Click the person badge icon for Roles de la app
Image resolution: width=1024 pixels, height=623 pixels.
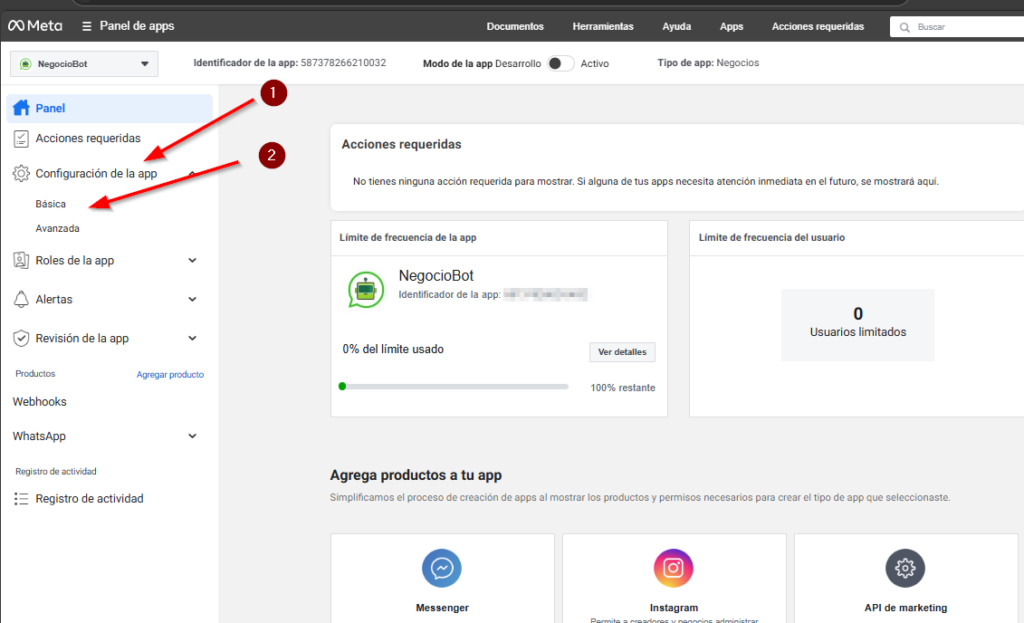(21, 261)
